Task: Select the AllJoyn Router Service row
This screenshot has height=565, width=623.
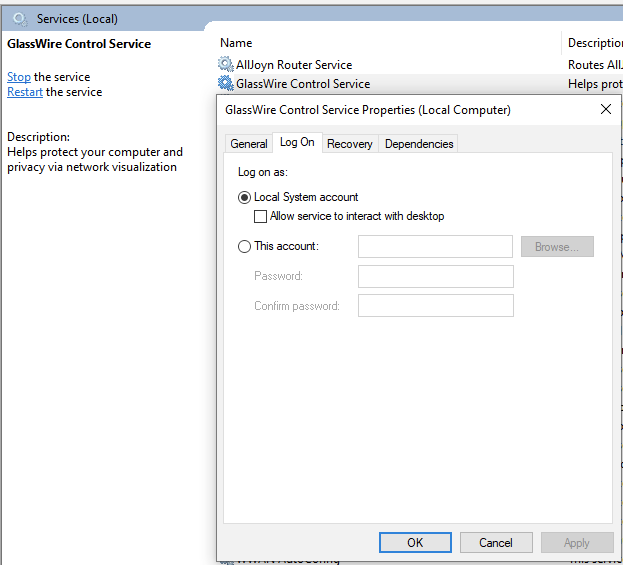Action: tap(420, 64)
